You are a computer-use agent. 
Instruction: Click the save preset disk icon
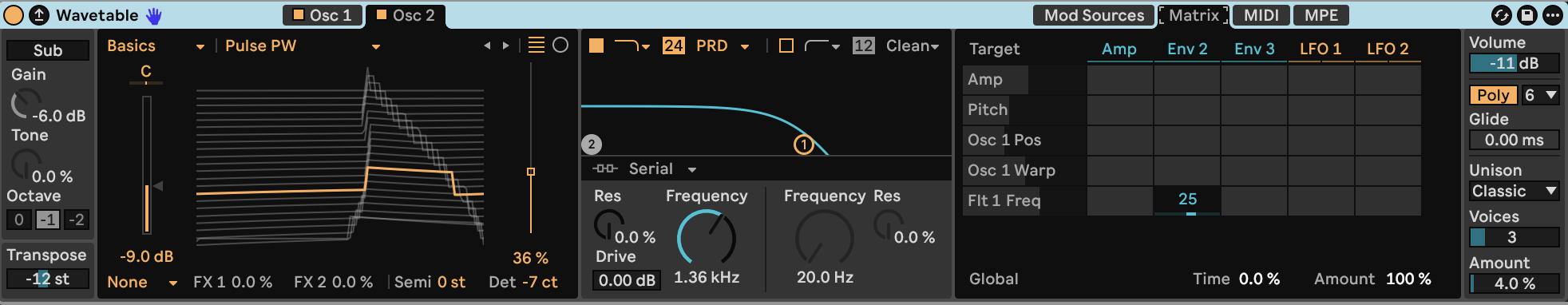point(1527,15)
